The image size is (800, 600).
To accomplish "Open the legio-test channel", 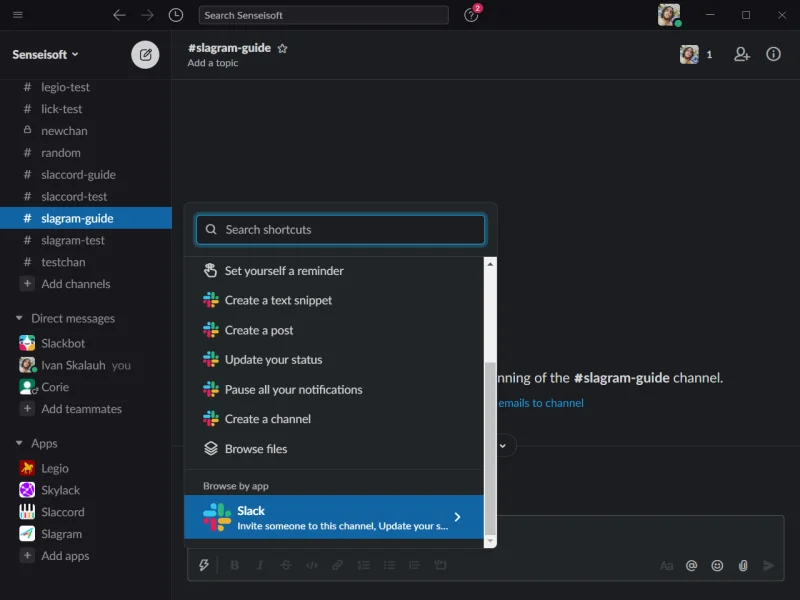I will tap(86, 87).
